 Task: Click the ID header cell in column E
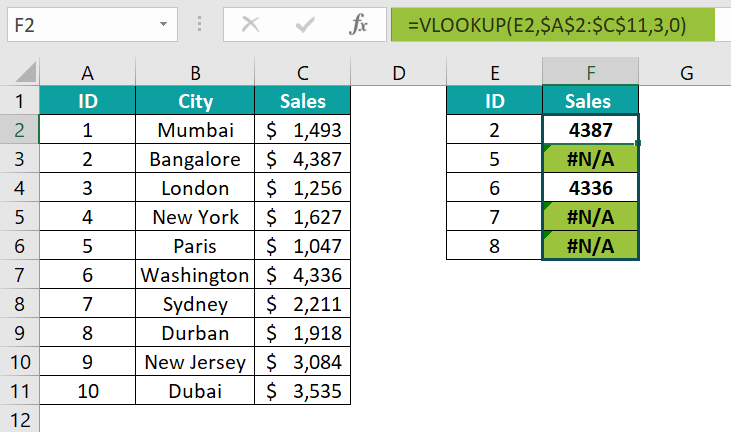point(495,100)
